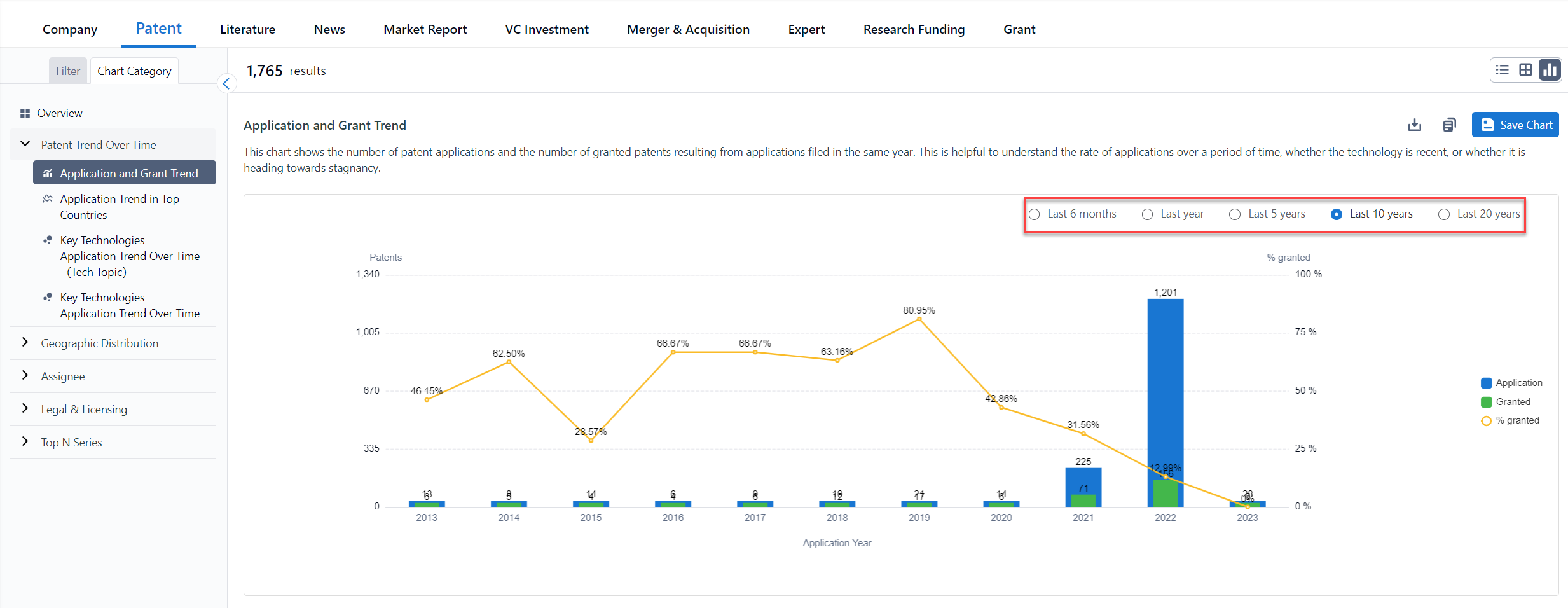Select the Last 6 months radio option

point(1035,214)
